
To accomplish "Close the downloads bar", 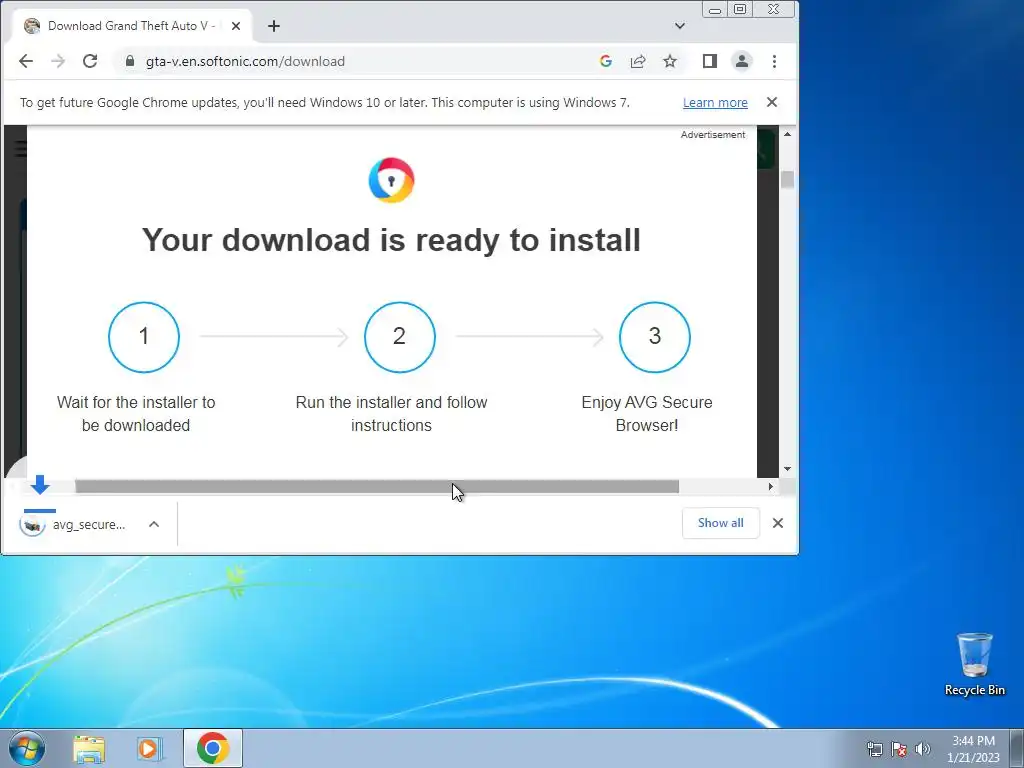I will [x=778, y=523].
